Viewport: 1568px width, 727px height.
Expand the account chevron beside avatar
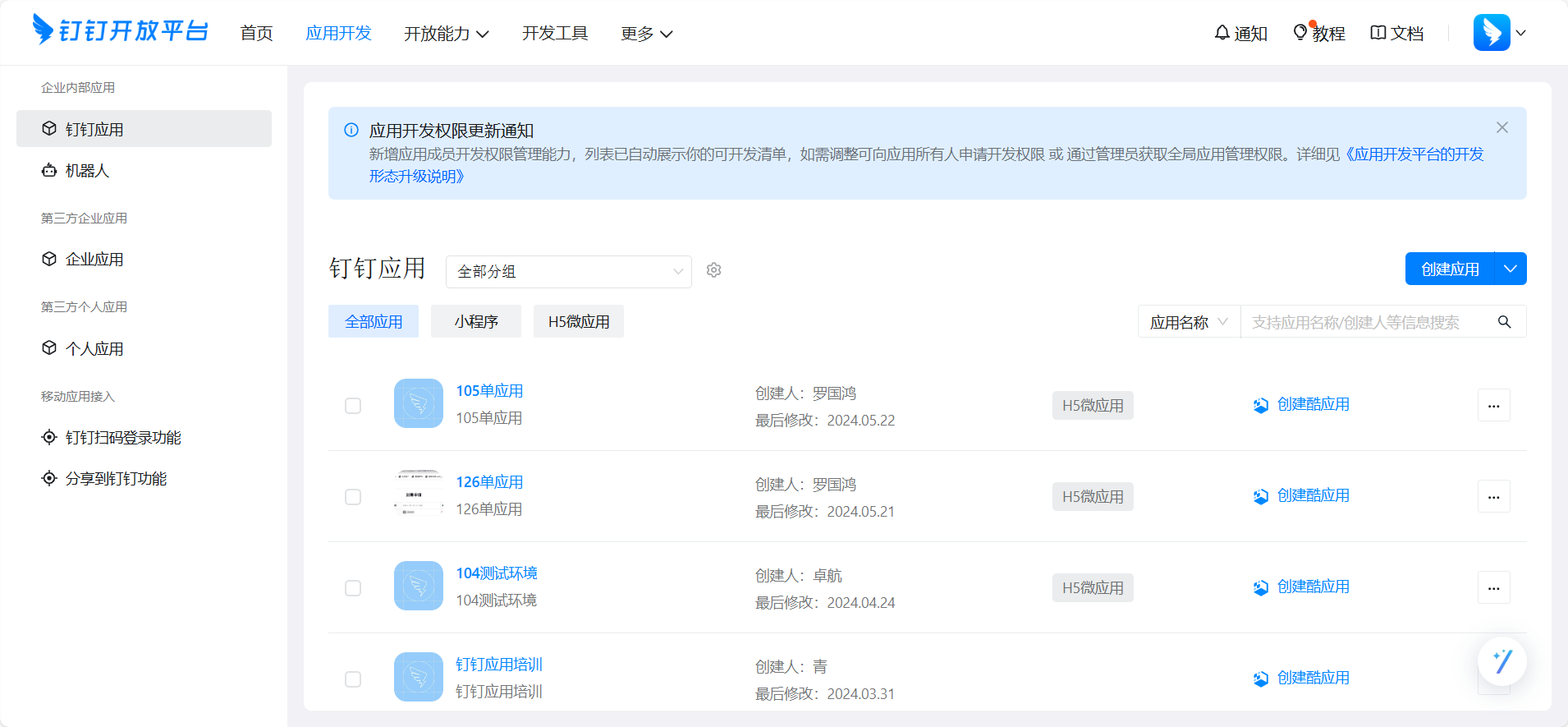click(x=1520, y=33)
